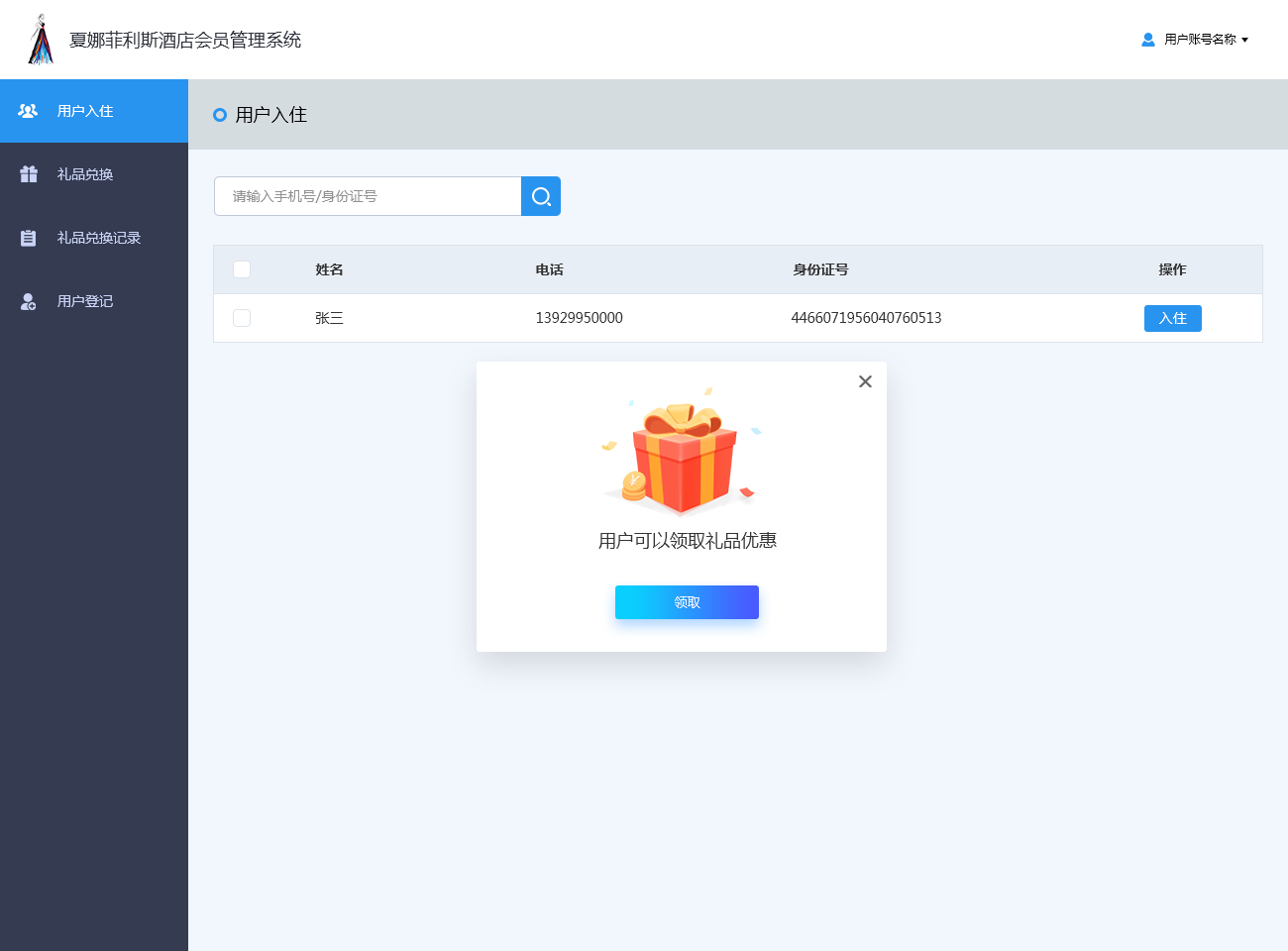This screenshot has width=1288, height=951.
Task: Close the gift offer popup
Action: (x=865, y=381)
